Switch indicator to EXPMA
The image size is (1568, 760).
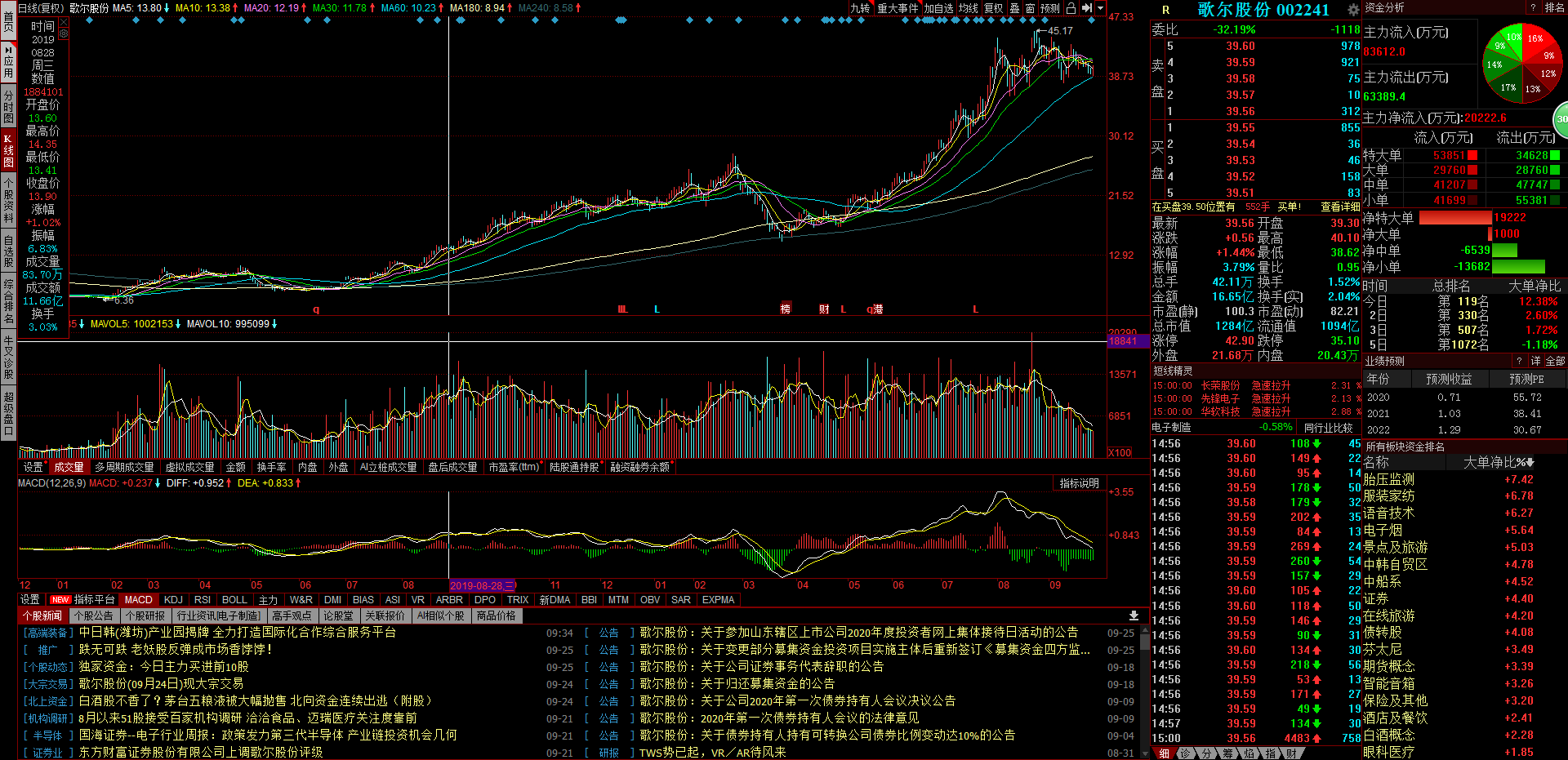coord(719,599)
